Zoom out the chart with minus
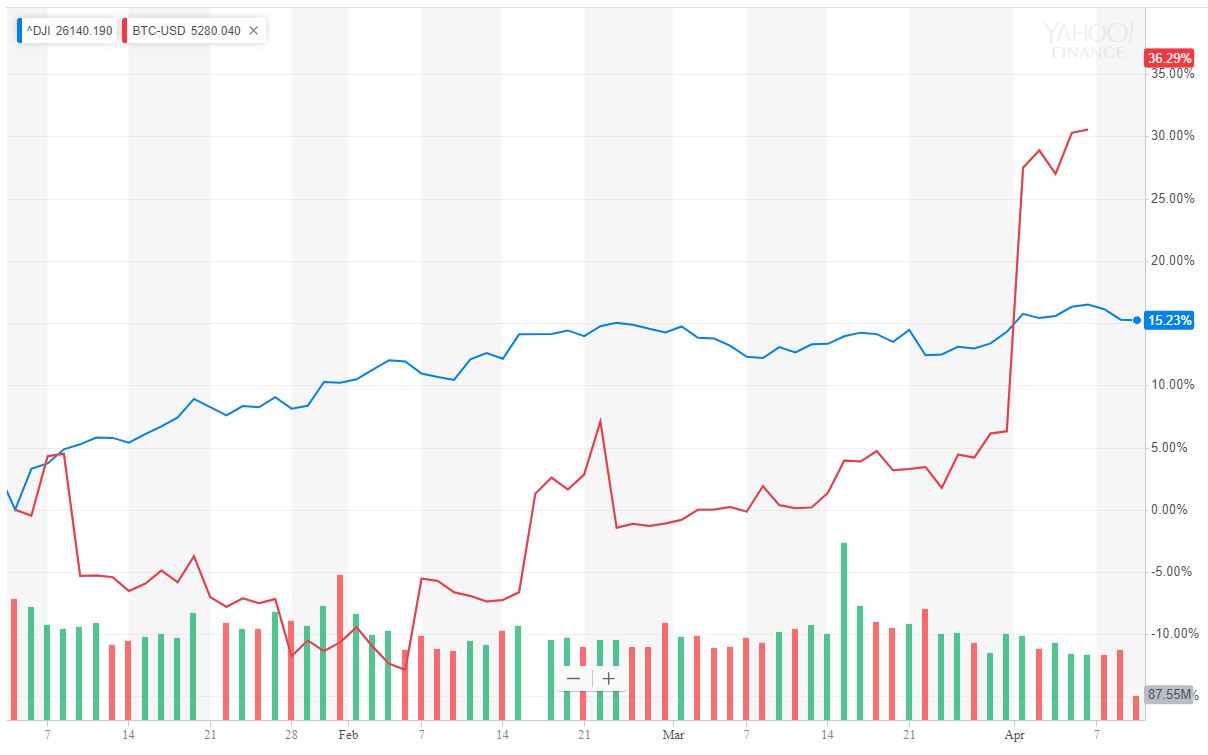The width and height of the screenshot is (1208, 755). 573,678
